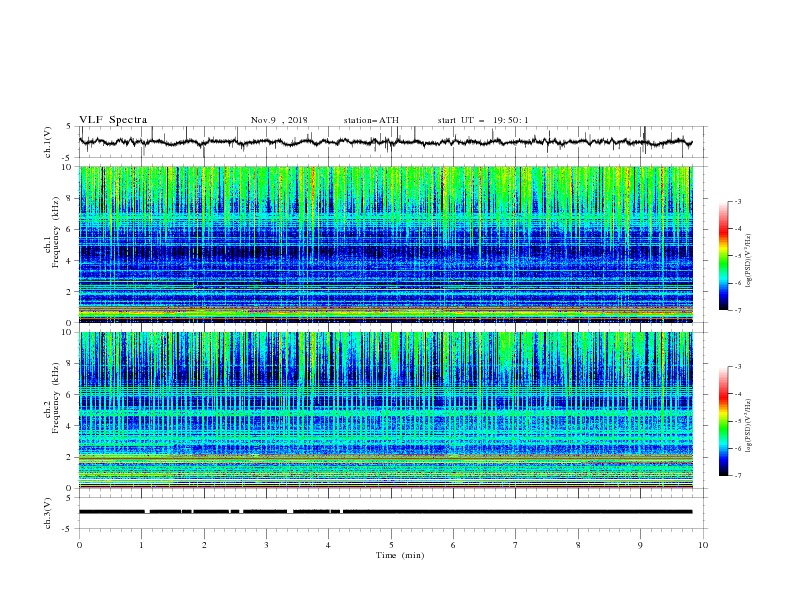Click inside the ch.1 spectrogram panel
The height and width of the screenshot is (612, 792).
coord(386,244)
